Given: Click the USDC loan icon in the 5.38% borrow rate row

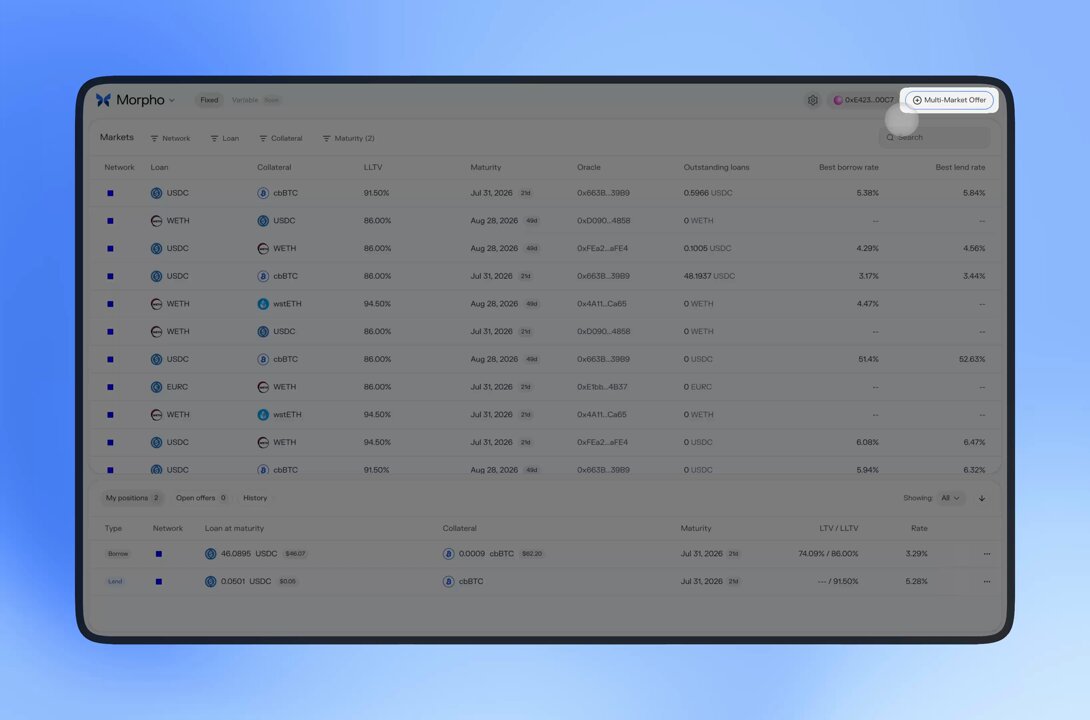Looking at the screenshot, I should click(x=156, y=193).
